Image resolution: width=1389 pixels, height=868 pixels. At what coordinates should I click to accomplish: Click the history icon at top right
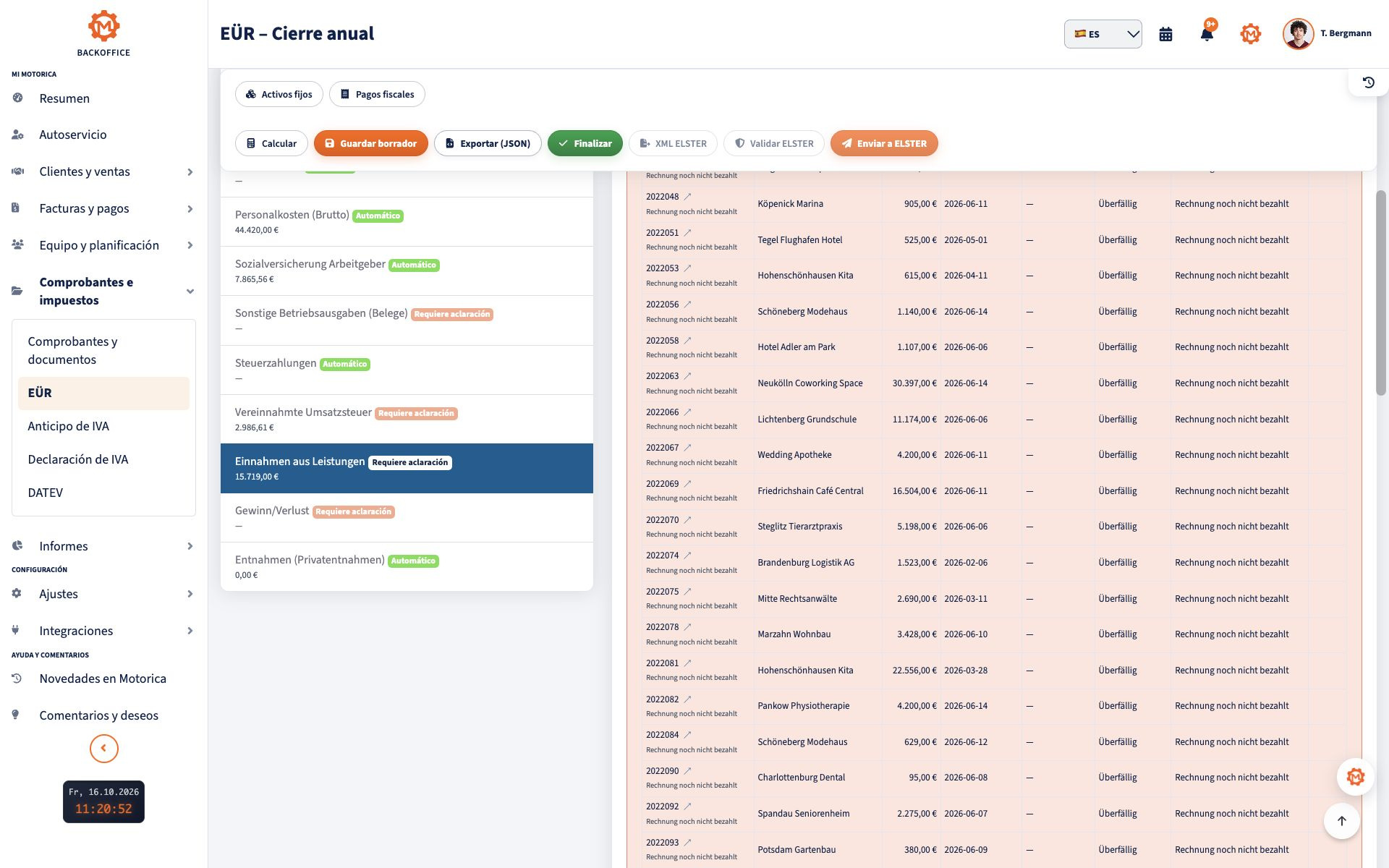[x=1369, y=82]
